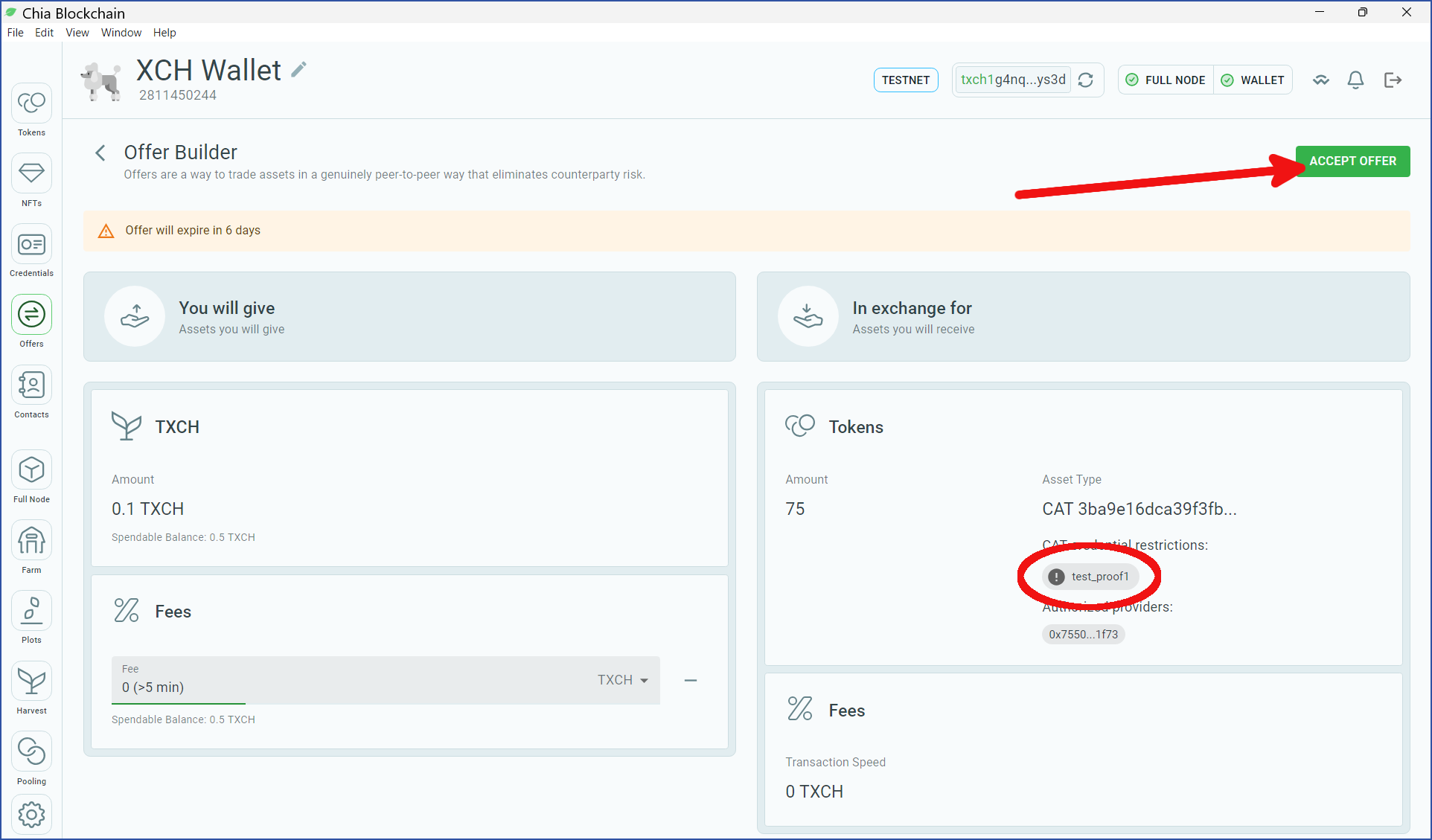This screenshot has height=840, width=1432.
Task: Open the File menu
Action: pyautogui.click(x=16, y=33)
